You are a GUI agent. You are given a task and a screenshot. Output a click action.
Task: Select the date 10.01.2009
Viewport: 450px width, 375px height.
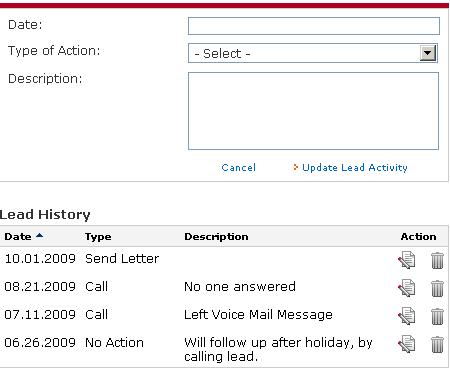tap(40, 259)
